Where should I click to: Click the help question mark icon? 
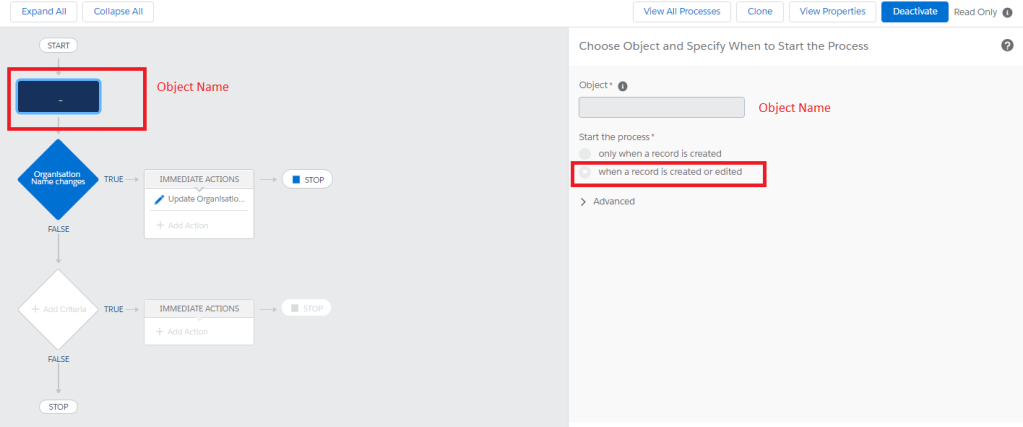click(1007, 46)
